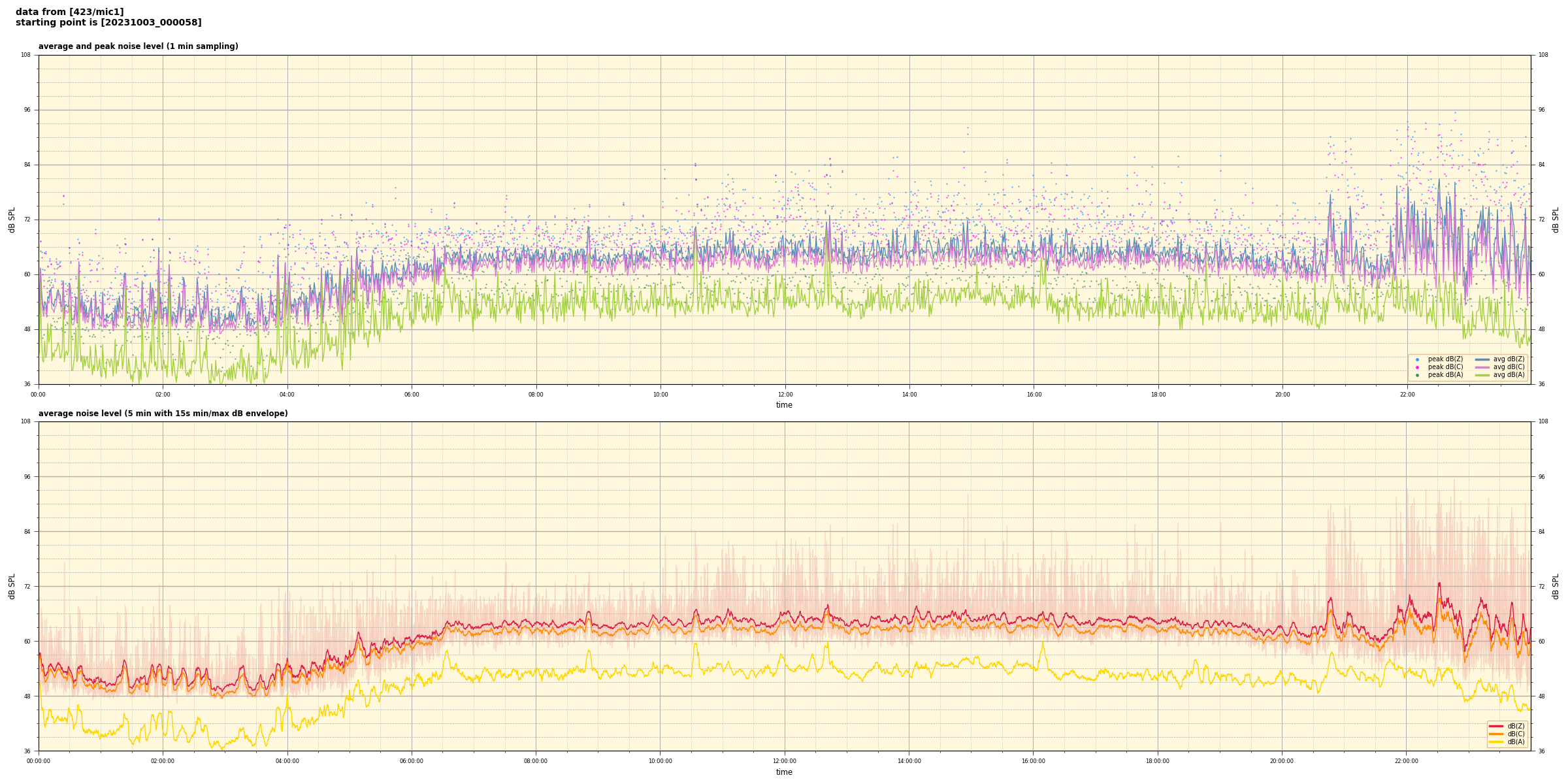Screen dimensions: 1568x784
Task: Click the top chart title about 1 min sampling
Action: (x=138, y=46)
